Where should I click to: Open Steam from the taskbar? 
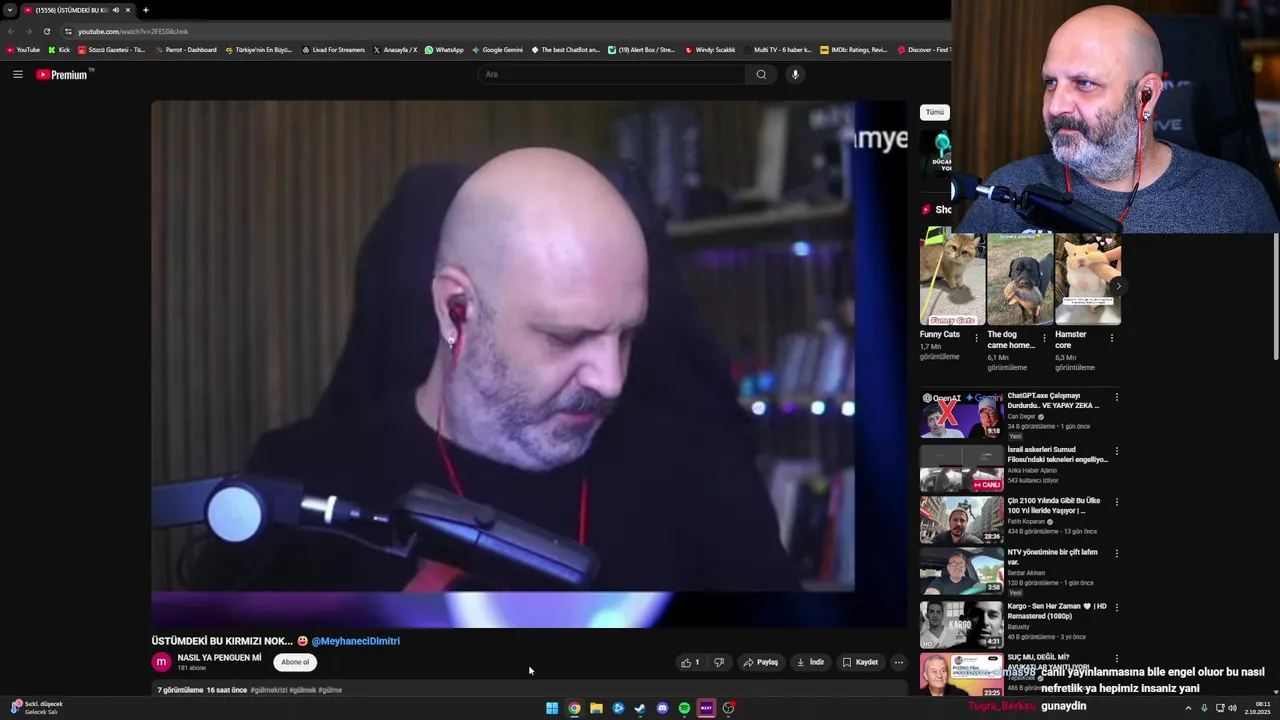640,708
